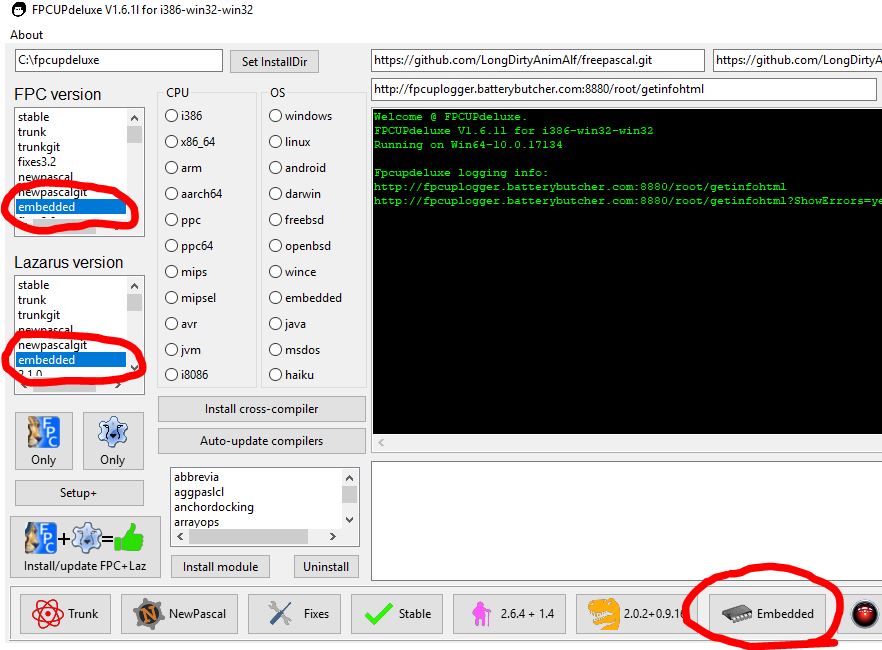Image resolution: width=882 pixels, height=650 pixels.
Task: Click the NewPascal icon button
Action: pos(180,613)
